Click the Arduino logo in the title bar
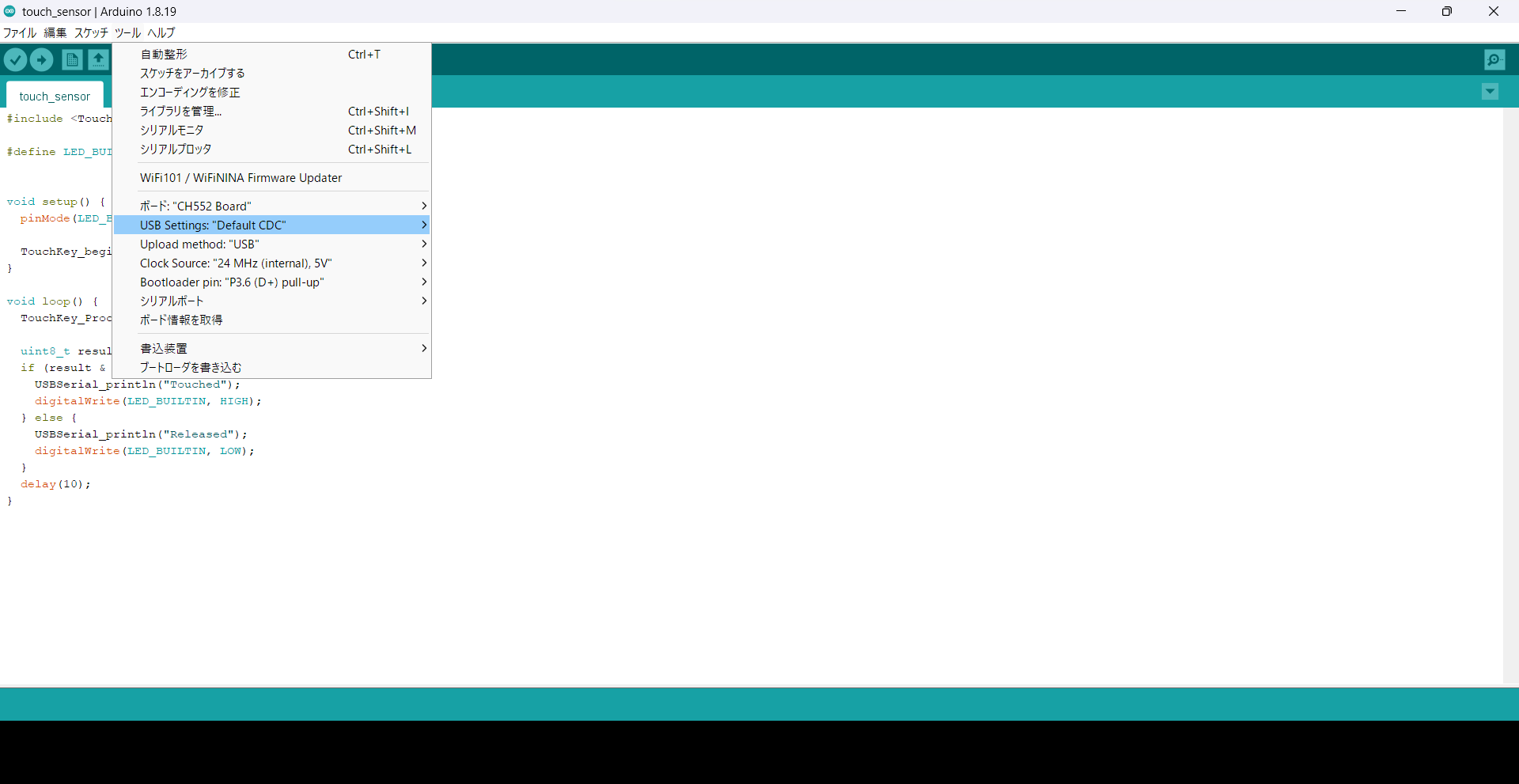The height and width of the screenshot is (784, 1519). tap(9, 11)
